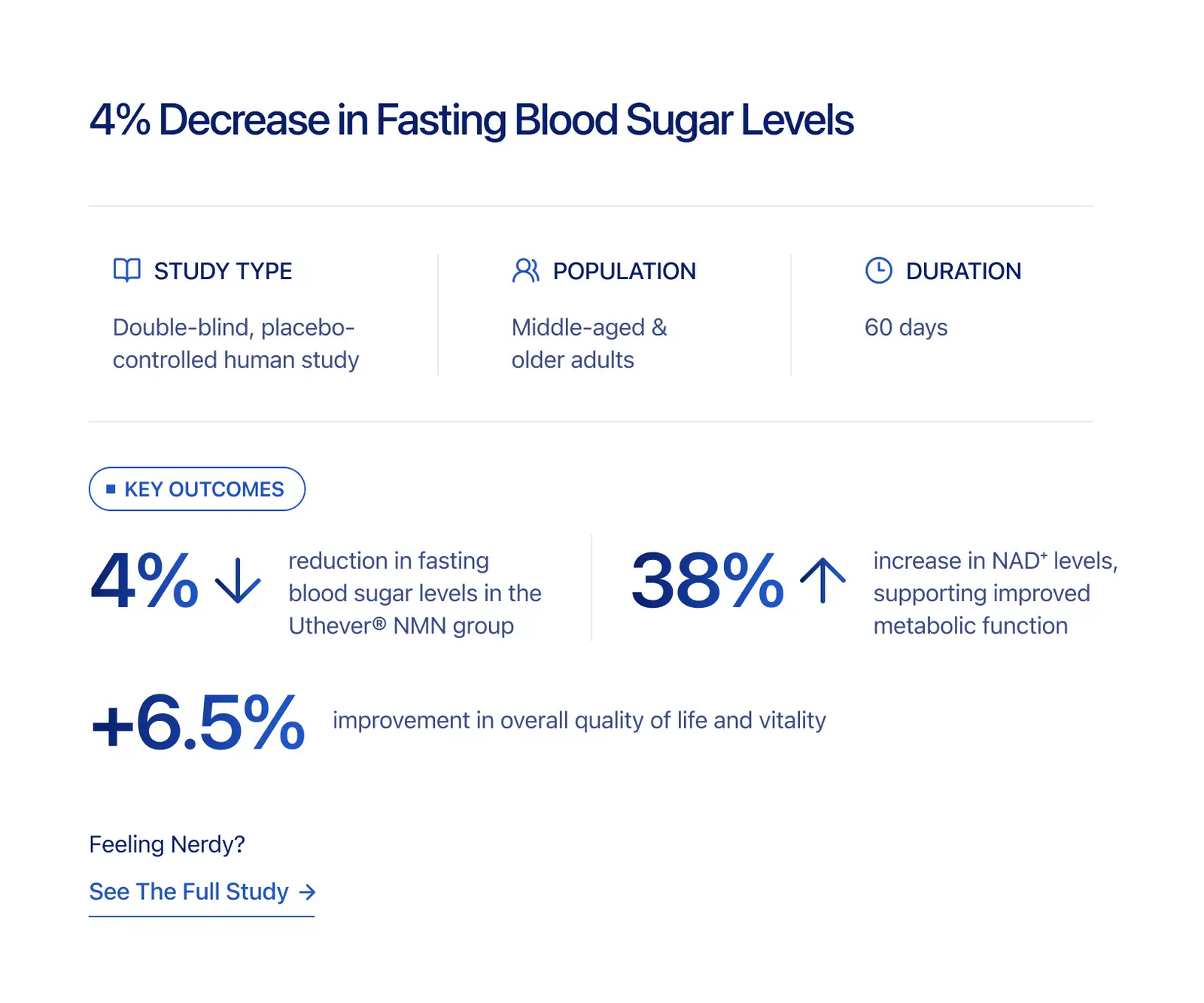
Task: Click the Key Outcomes pill badge
Action: (197, 489)
